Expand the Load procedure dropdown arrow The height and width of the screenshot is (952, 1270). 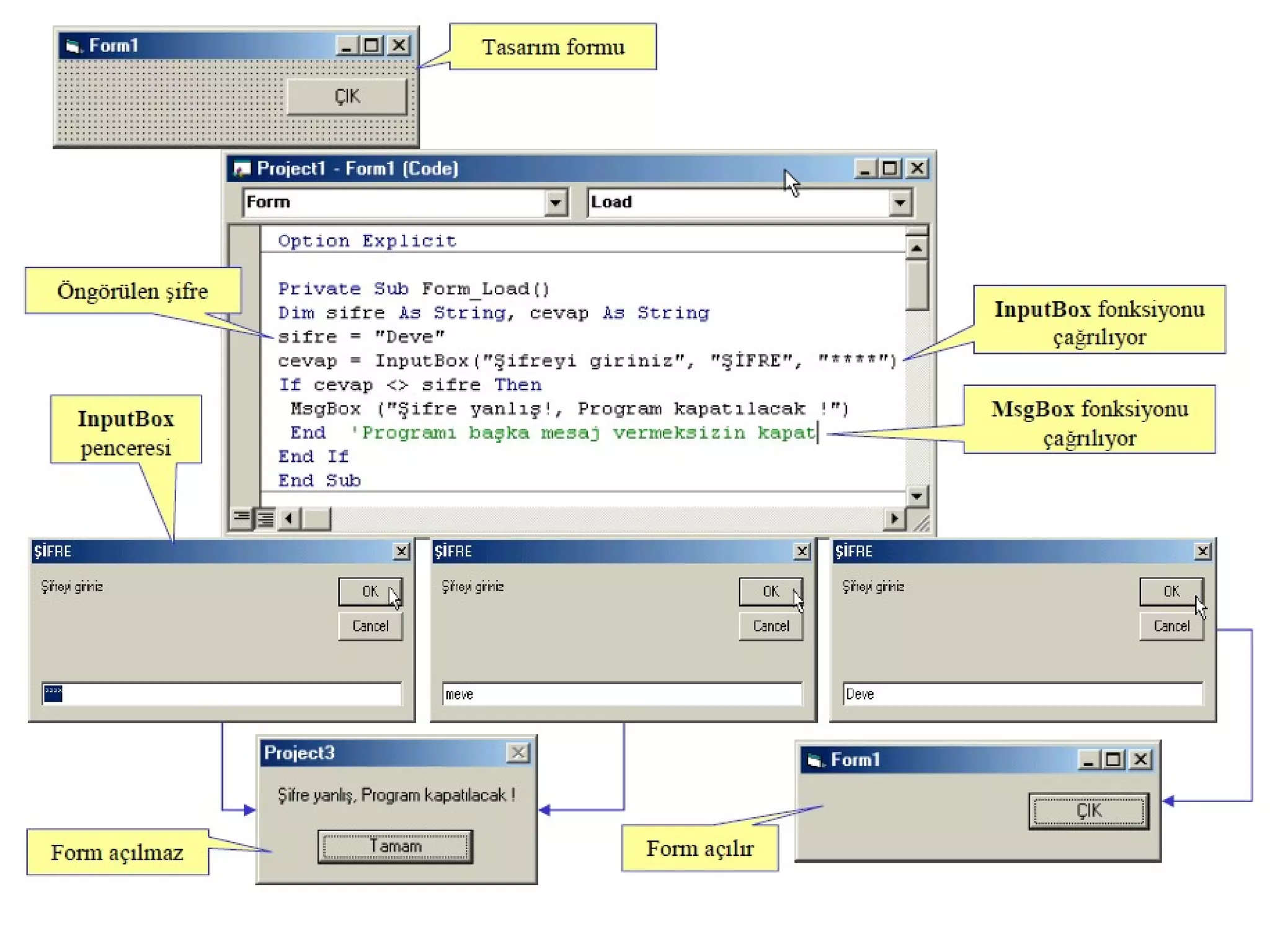pyautogui.click(x=900, y=203)
